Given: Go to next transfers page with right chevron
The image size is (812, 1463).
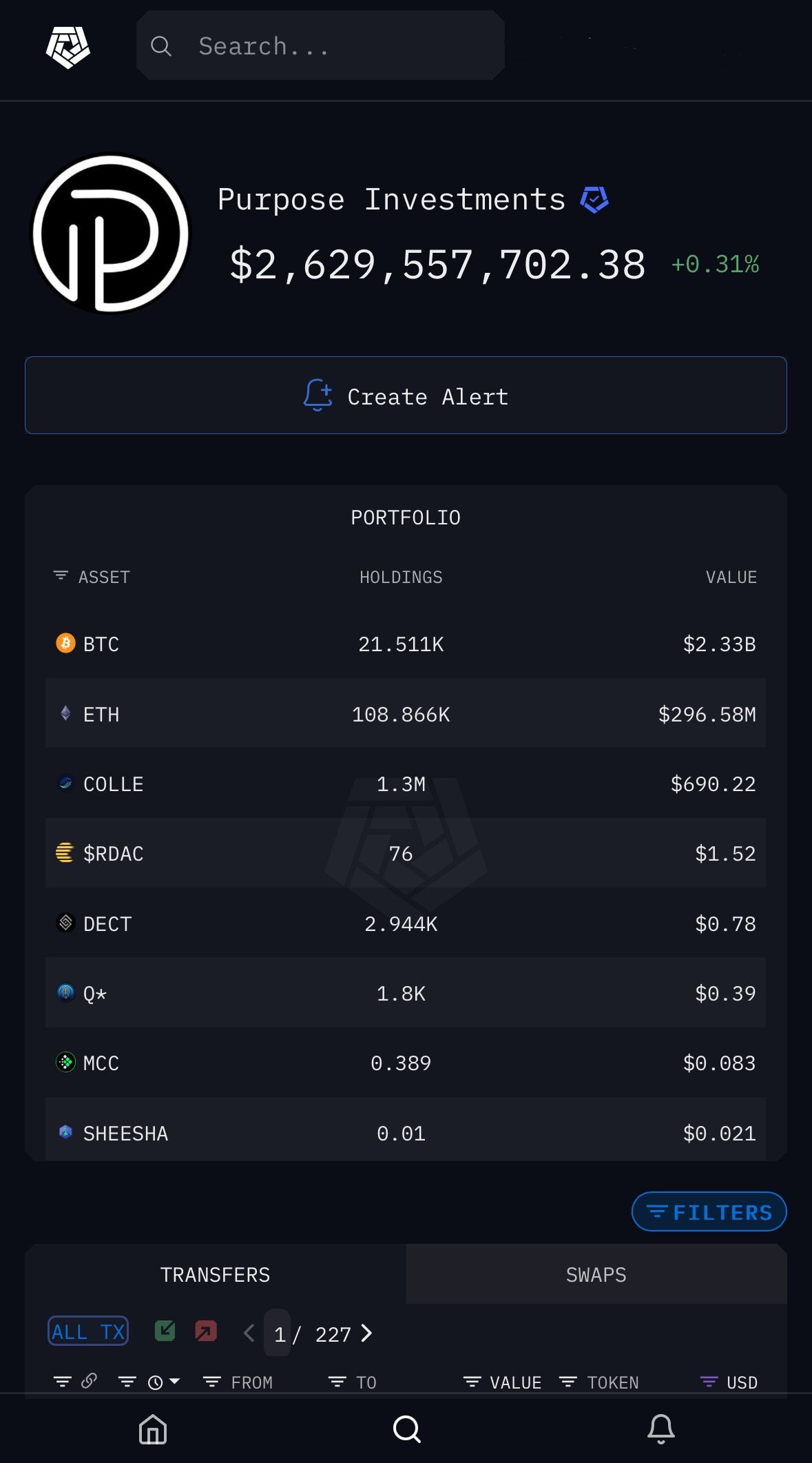Looking at the screenshot, I should click(367, 1333).
